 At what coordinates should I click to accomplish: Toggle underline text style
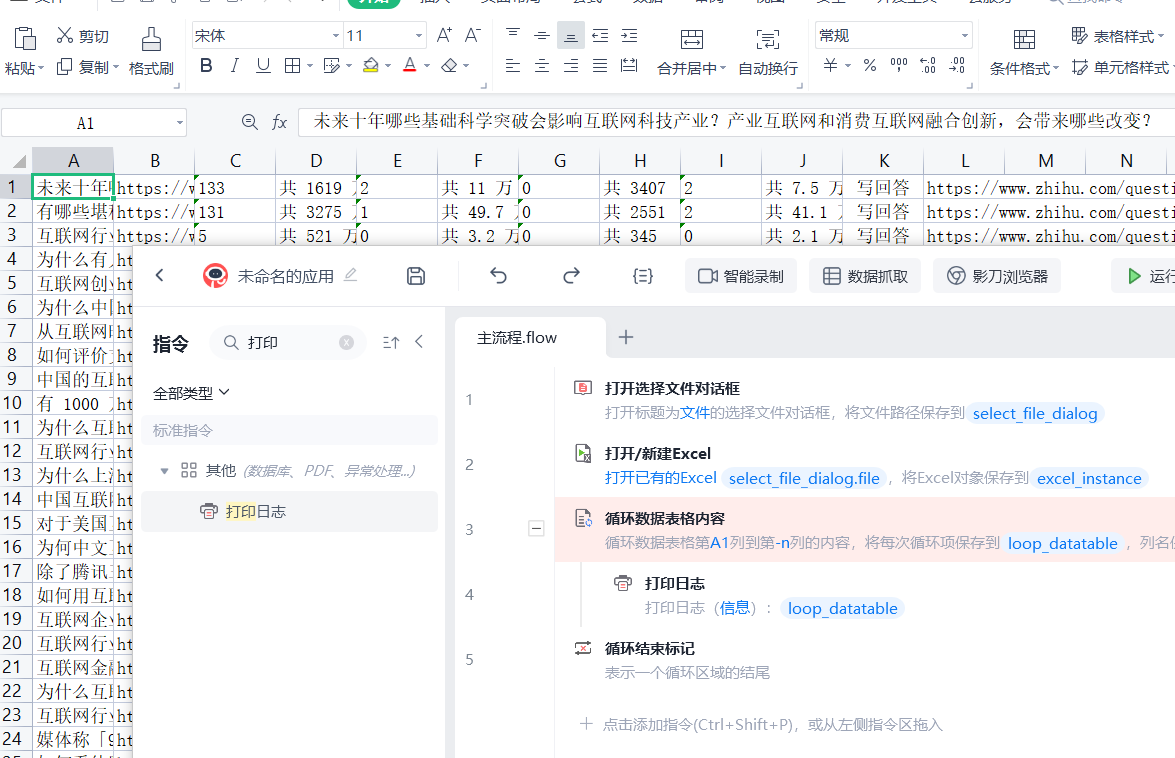tap(263, 66)
